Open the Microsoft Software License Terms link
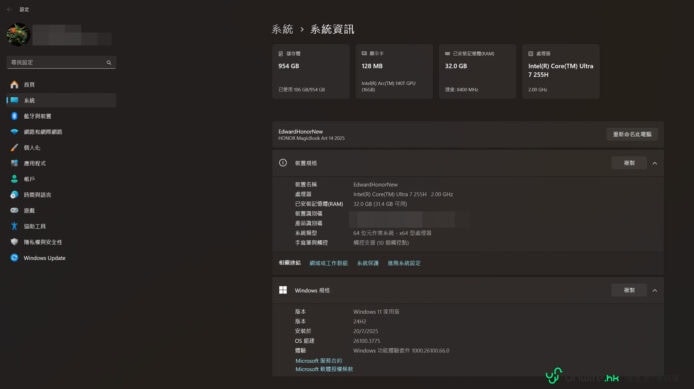 [x=324, y=369]
